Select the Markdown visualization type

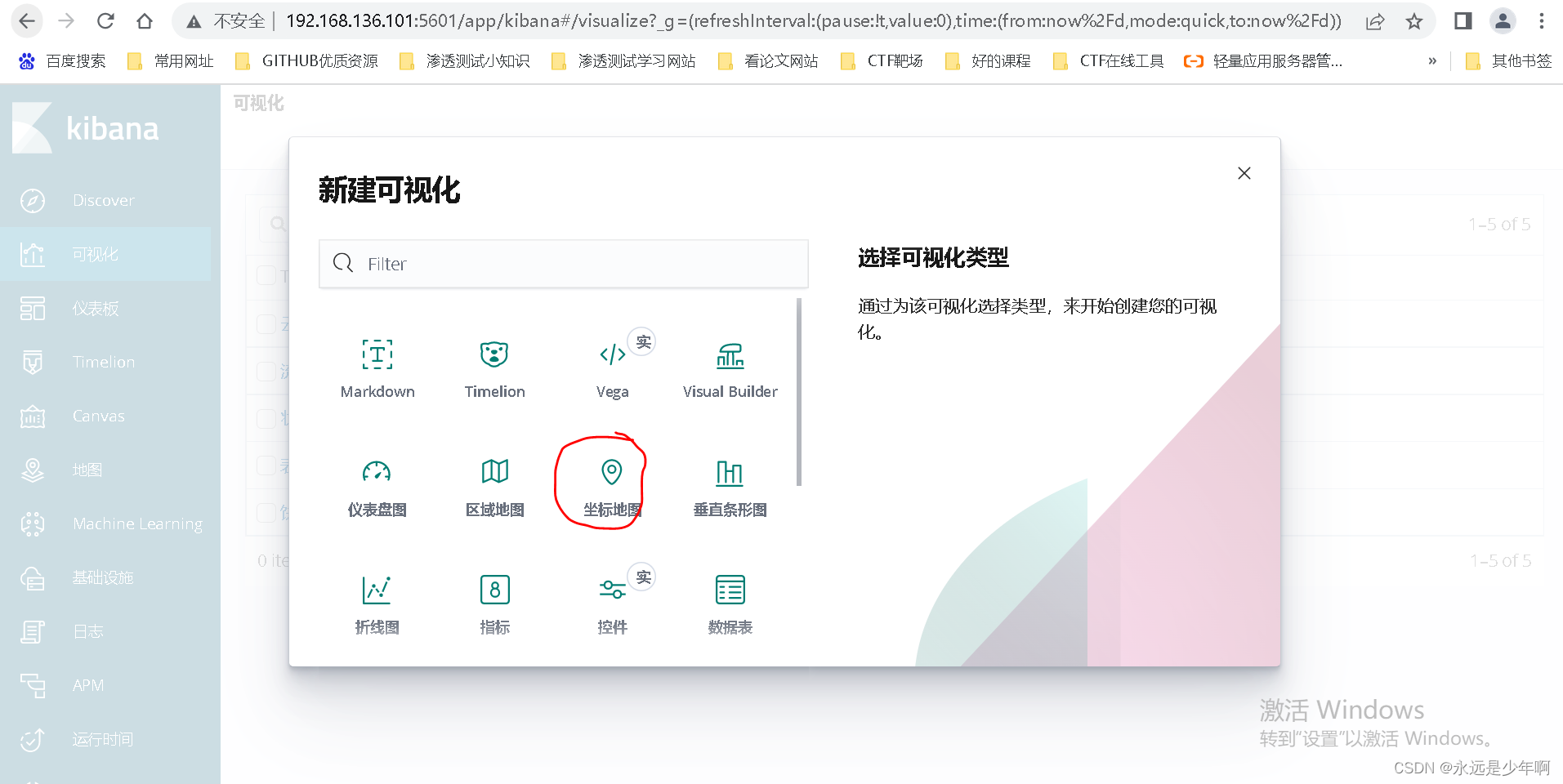point(377,367)
